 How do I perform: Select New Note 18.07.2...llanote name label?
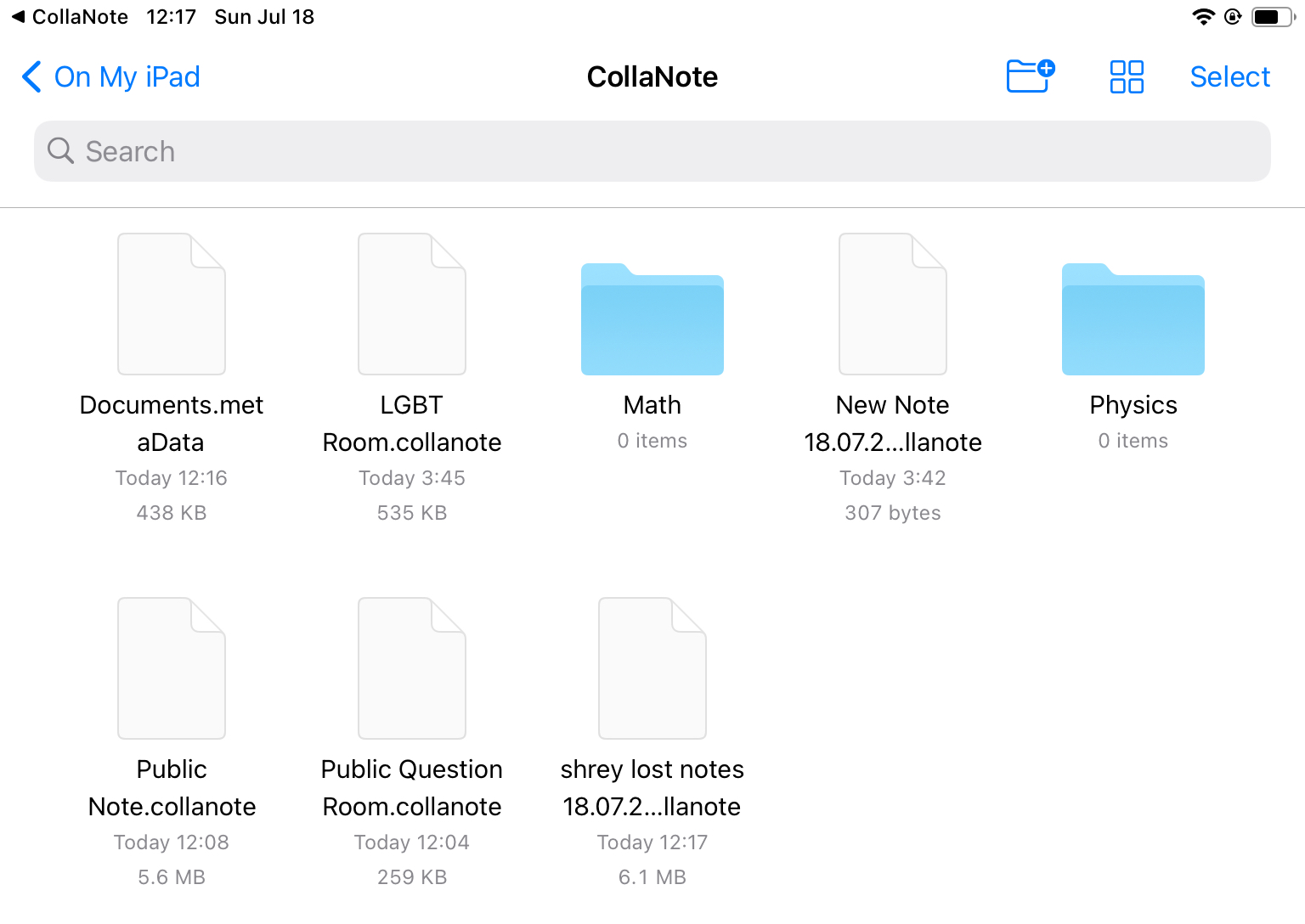893,423
